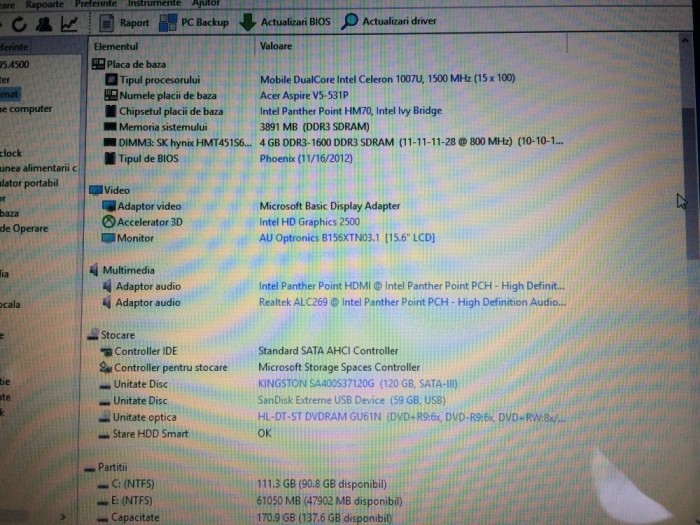700x525 pixels.
Task: Open the Intel HD Graphics 2500 link
Action: [309, 222]
